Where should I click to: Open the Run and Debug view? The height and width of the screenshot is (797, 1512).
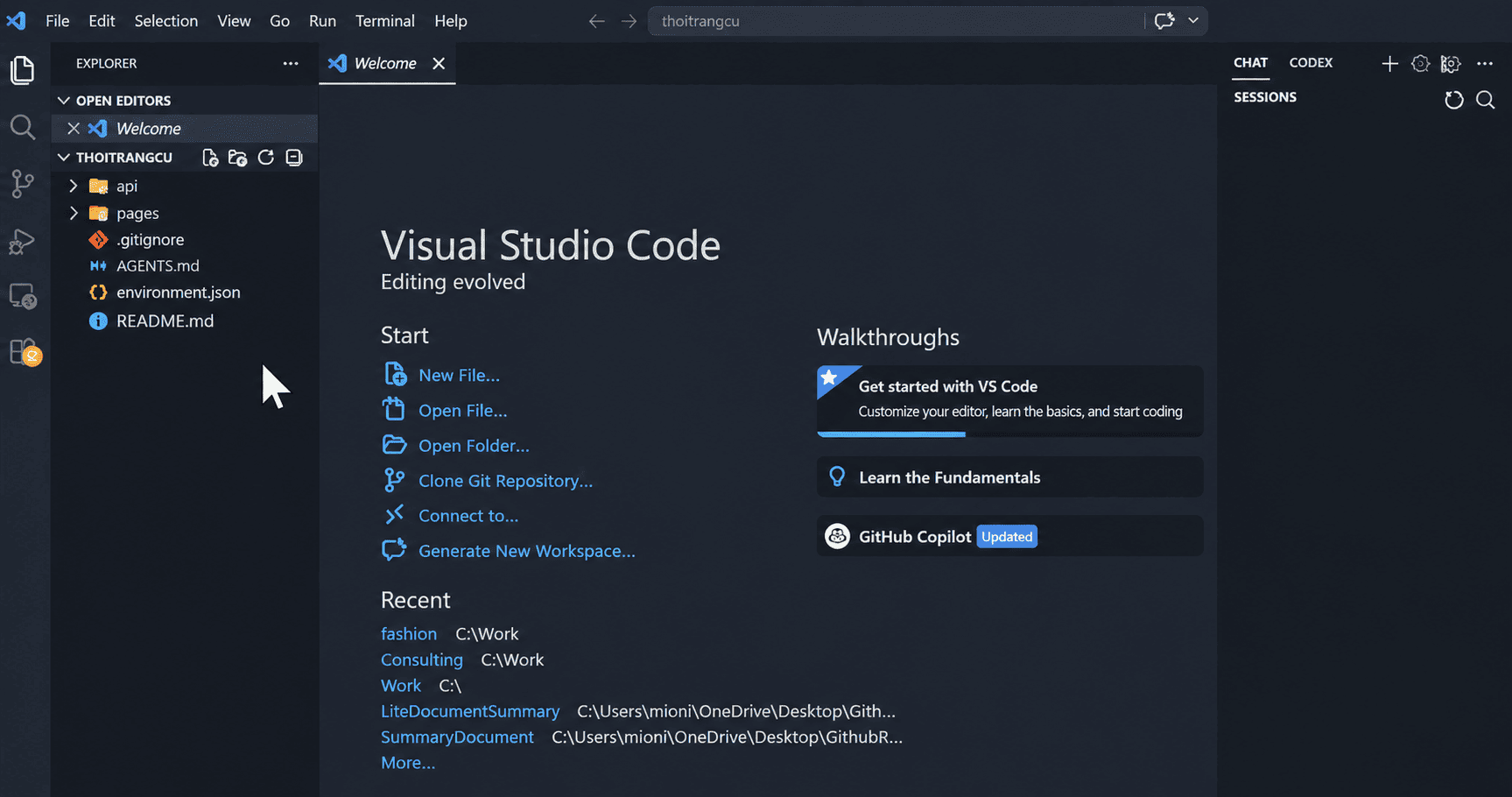pos(23,241)
